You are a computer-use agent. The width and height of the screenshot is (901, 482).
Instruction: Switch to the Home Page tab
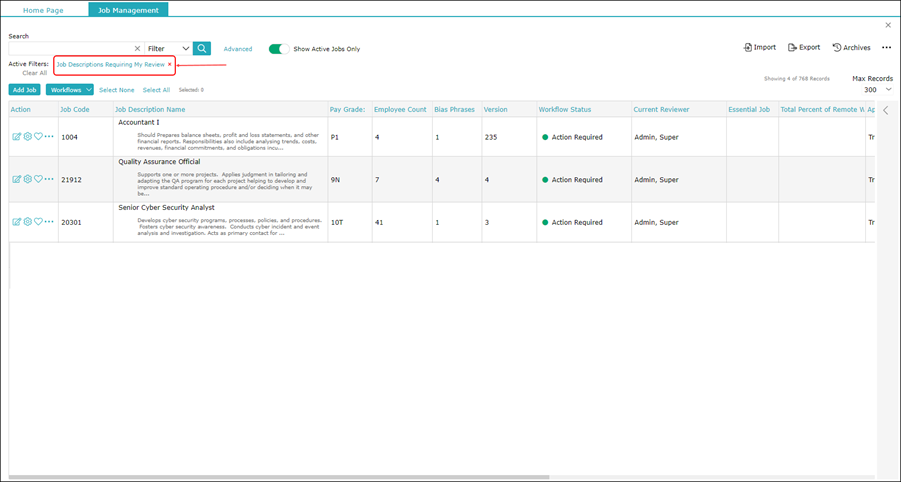coord(43,10)
